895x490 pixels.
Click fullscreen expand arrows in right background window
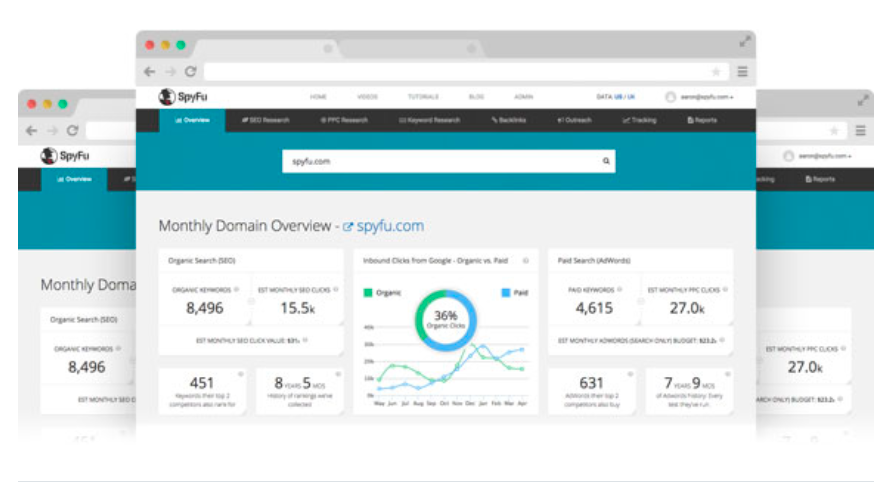(863, 101)
